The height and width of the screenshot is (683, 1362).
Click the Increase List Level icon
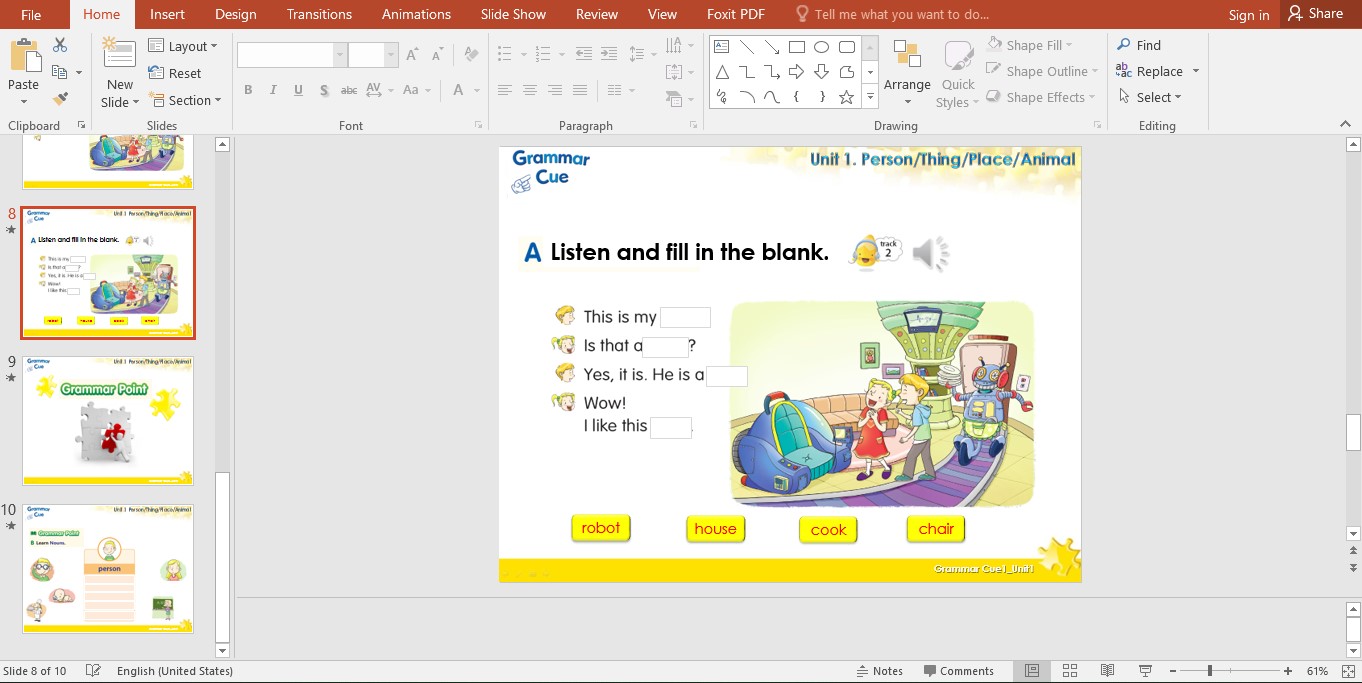[609, 54]
